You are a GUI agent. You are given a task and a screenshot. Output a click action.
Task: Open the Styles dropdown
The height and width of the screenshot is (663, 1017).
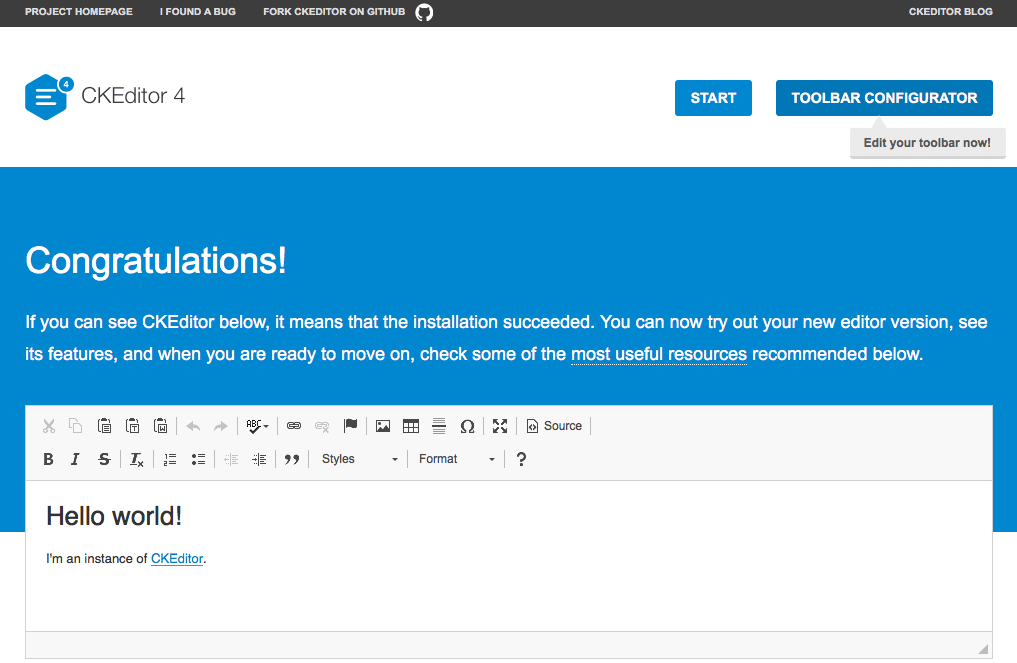359,459
